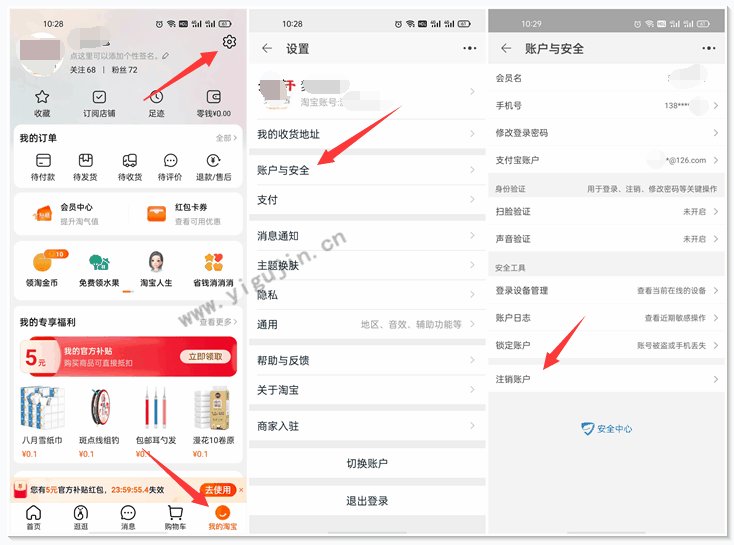
Task: Tap the 关注 68 following count
Action: (83, 70)
